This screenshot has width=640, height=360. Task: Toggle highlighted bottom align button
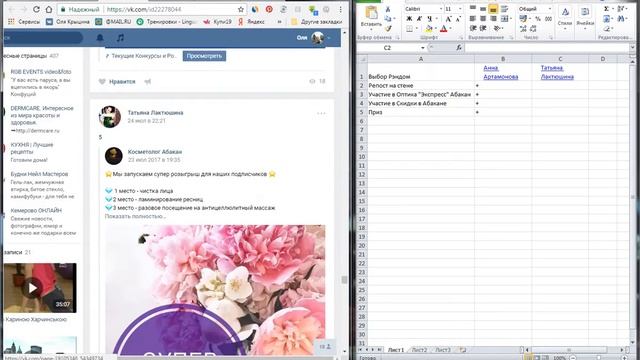pyautogui.click(x=493, y=9)
